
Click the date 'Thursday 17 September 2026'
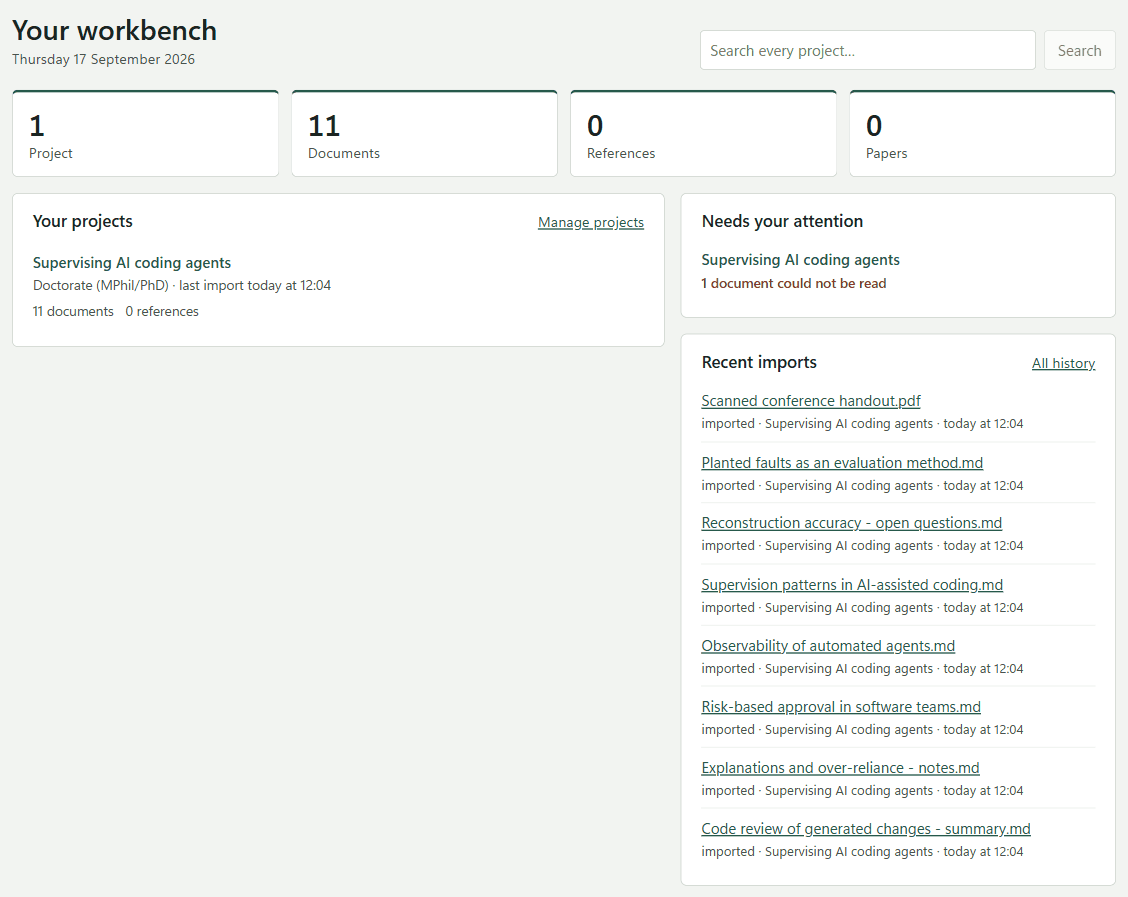pos(103,59)
